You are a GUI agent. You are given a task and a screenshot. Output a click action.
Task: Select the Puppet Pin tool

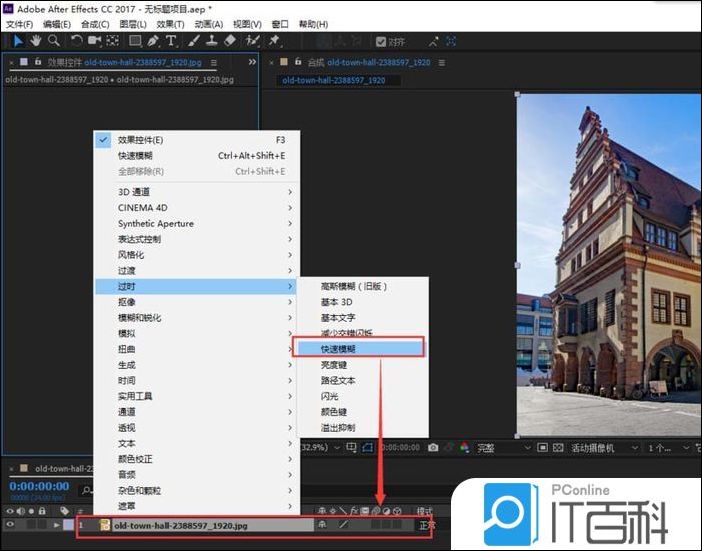coord(274,41)
